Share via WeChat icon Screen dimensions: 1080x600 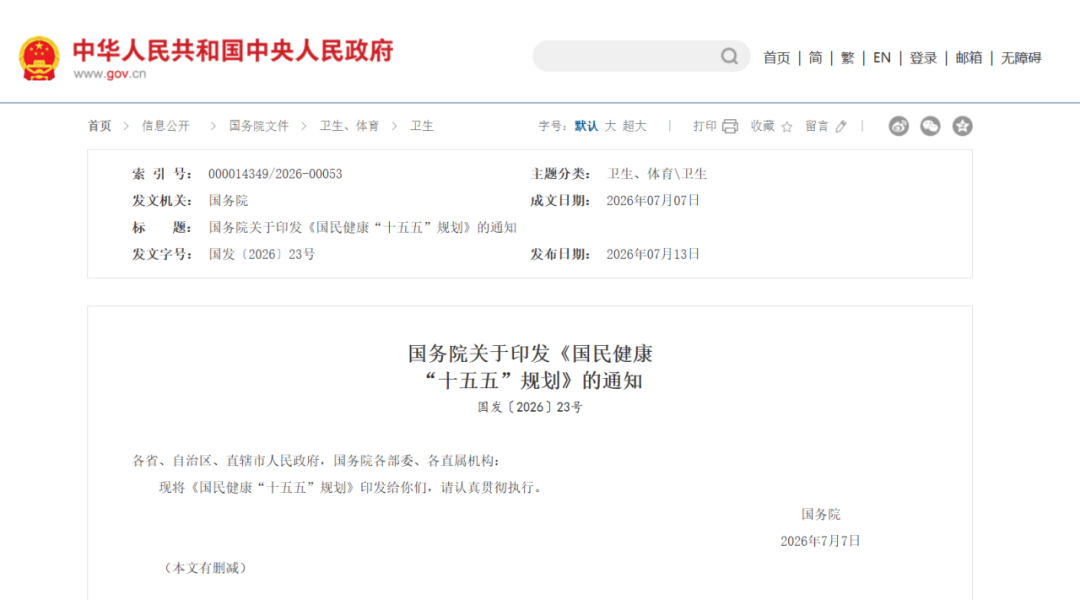(930, 126)
